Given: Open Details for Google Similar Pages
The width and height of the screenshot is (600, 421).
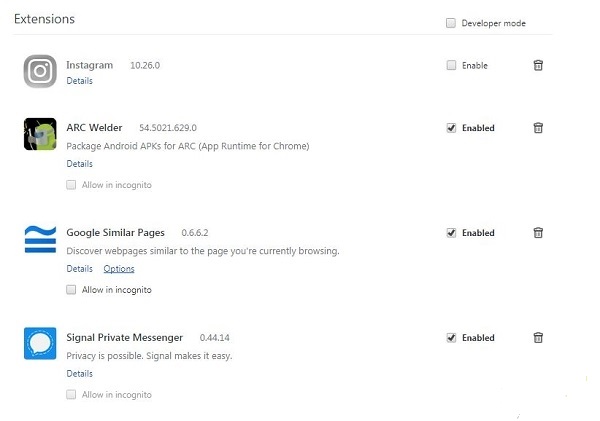Looking at the screenshot, I should (x=80, y=269).
